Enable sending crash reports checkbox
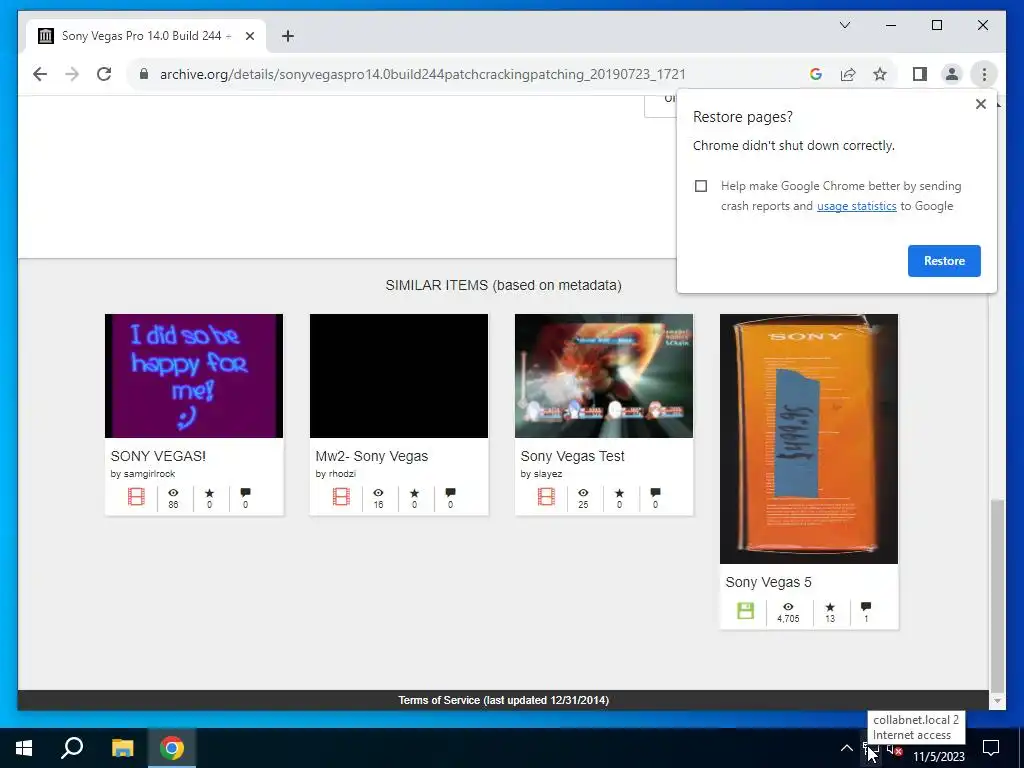Screen dimensions: 1024x768 [x=701, y=186]
